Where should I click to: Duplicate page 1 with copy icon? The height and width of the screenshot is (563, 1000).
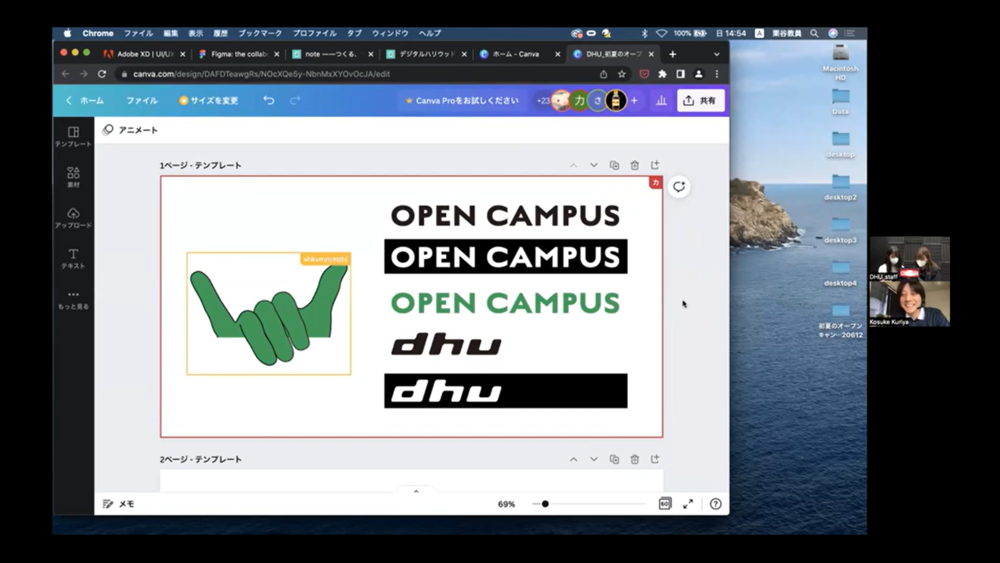(614, 165)
